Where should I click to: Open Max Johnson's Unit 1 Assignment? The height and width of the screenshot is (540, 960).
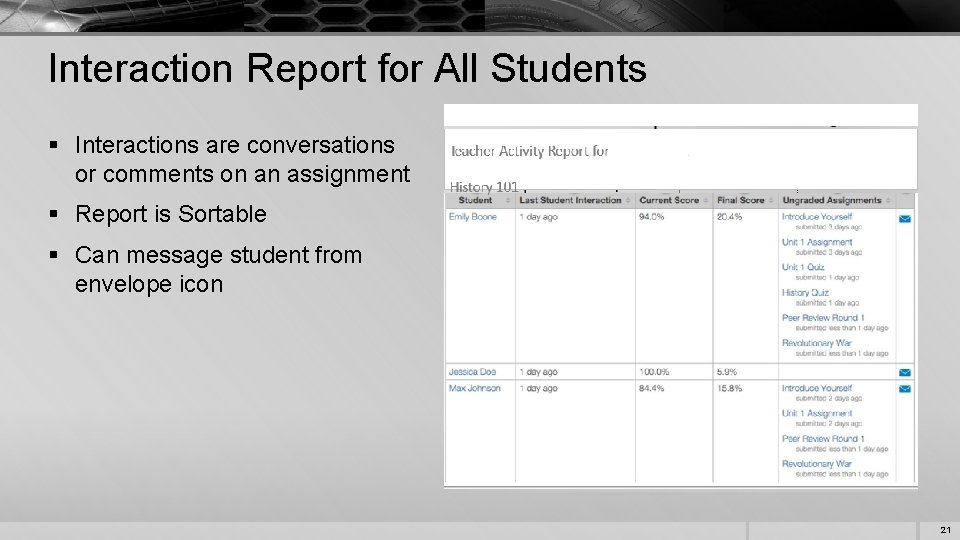coord(817,413)
